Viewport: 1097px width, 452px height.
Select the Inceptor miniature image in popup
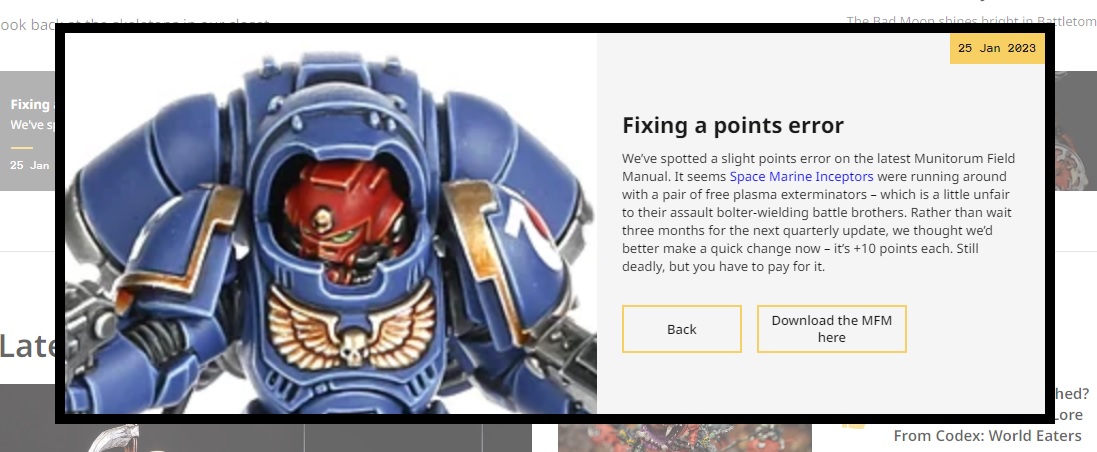click(331, 223)
